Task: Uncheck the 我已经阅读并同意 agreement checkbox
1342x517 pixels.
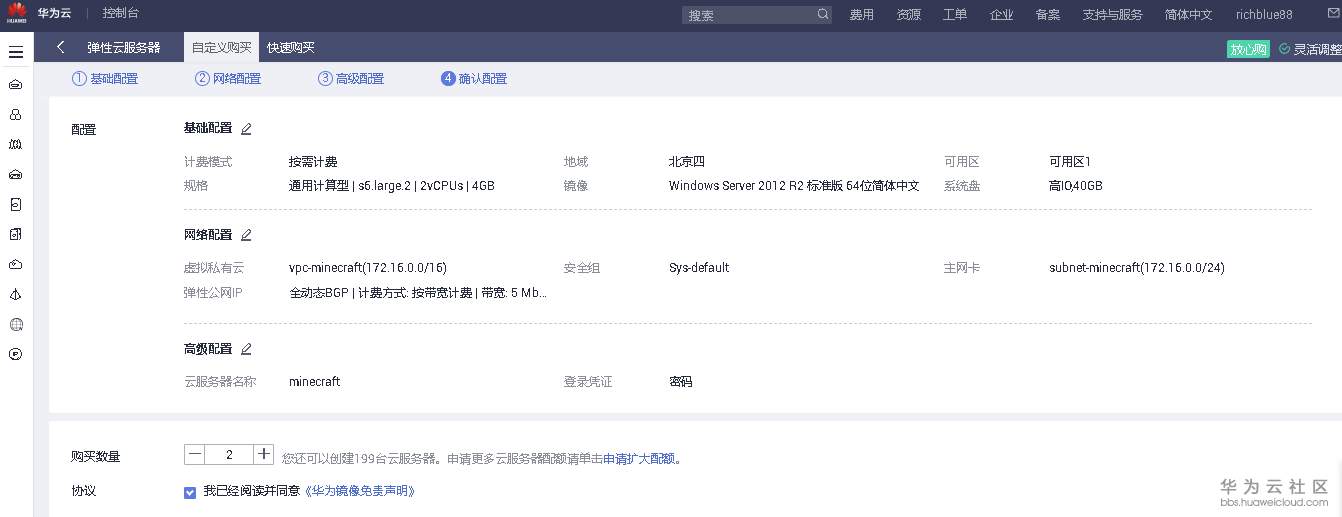Action: point(190,492)
